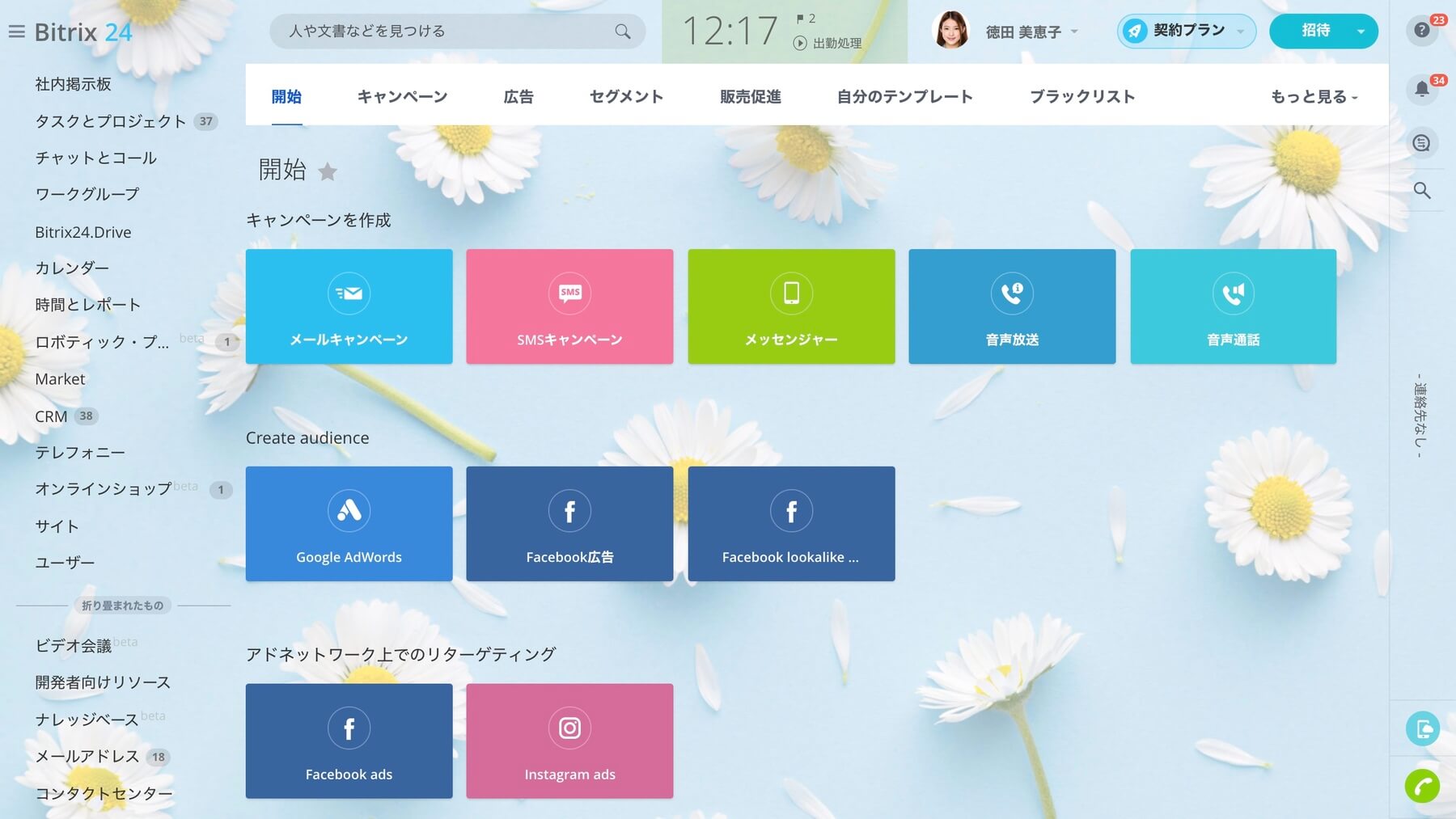Click the green phone call button
Screen dimensions: 1456x819
[x=1422, y=785]
